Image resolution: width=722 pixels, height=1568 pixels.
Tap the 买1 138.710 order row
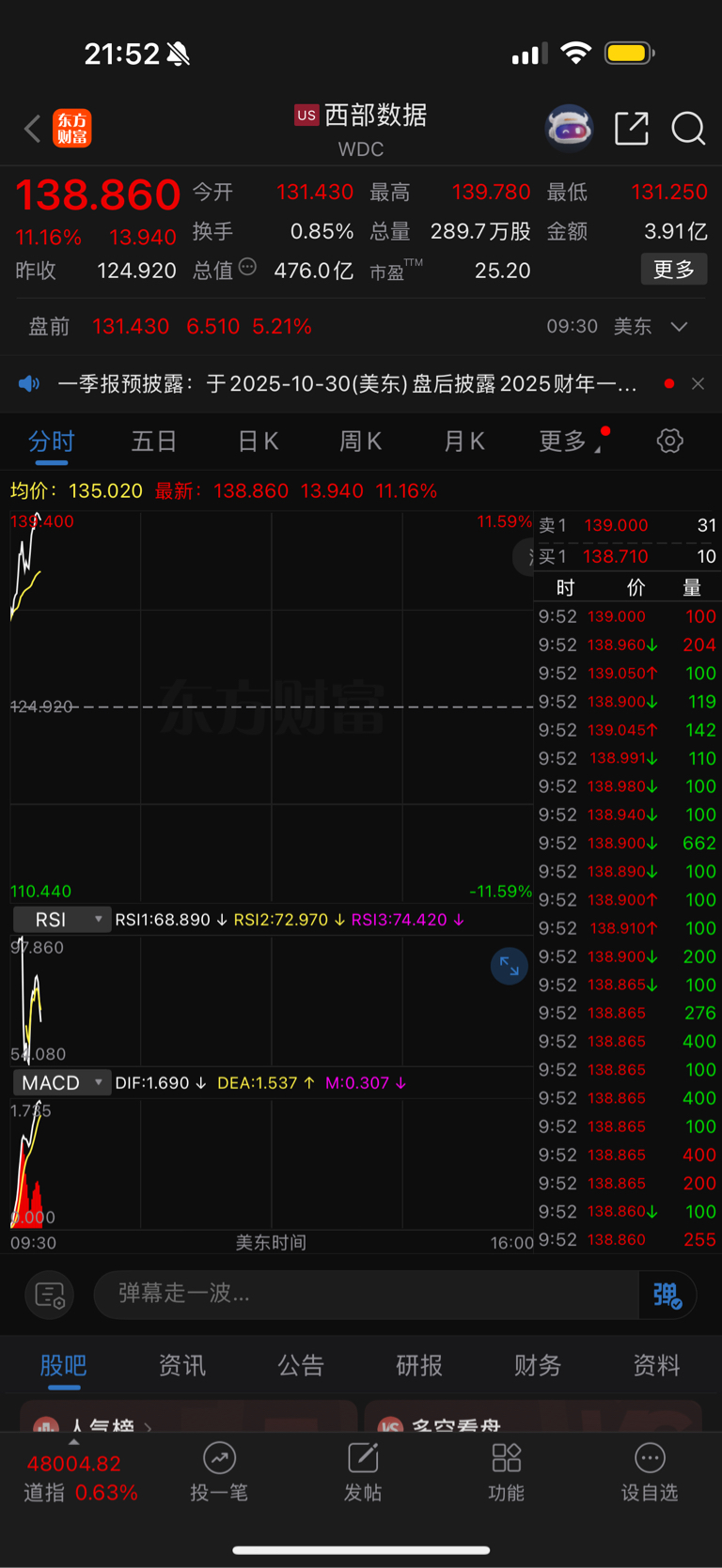click(627, 556)
